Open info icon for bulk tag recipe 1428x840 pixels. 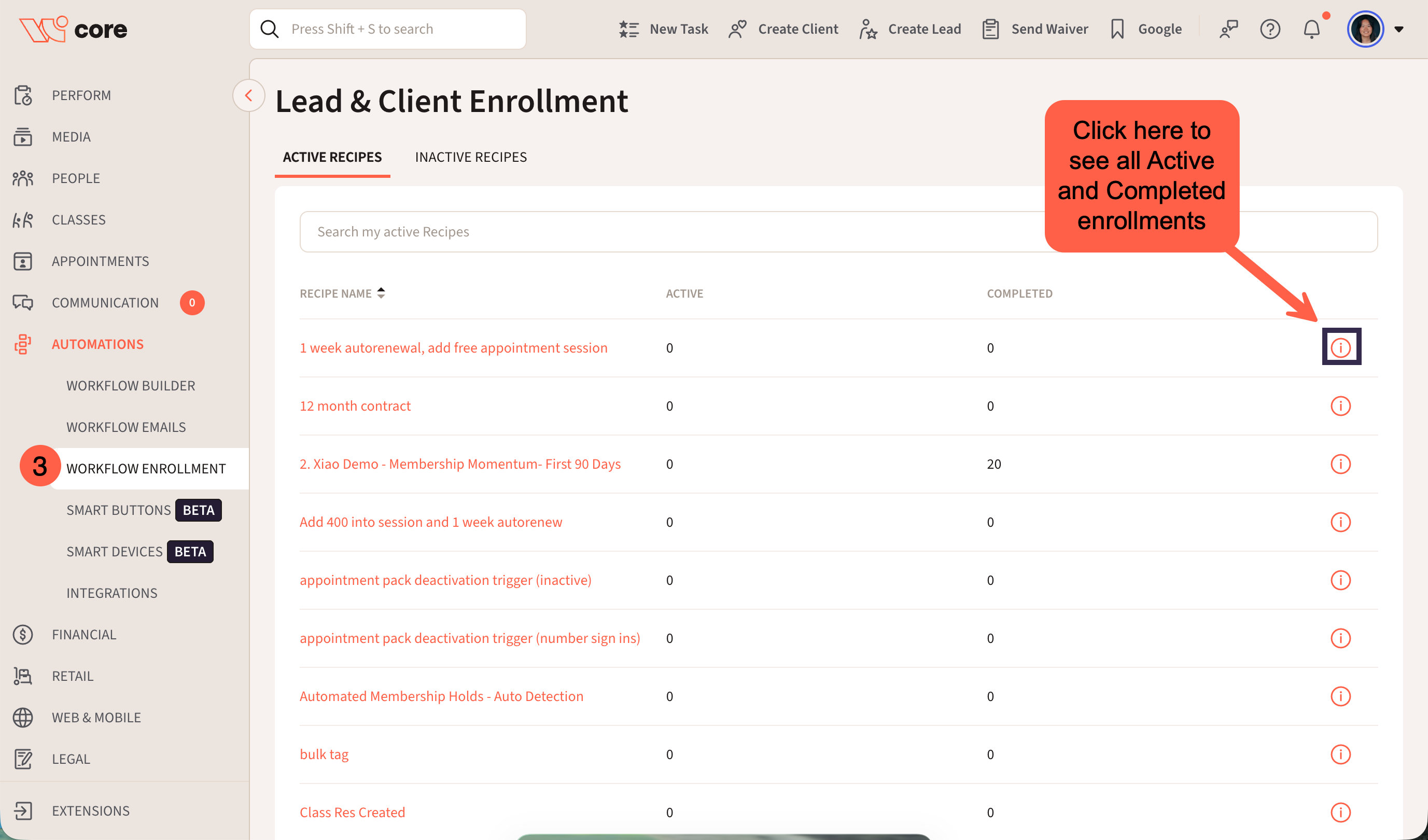(x=1340, y=754)
